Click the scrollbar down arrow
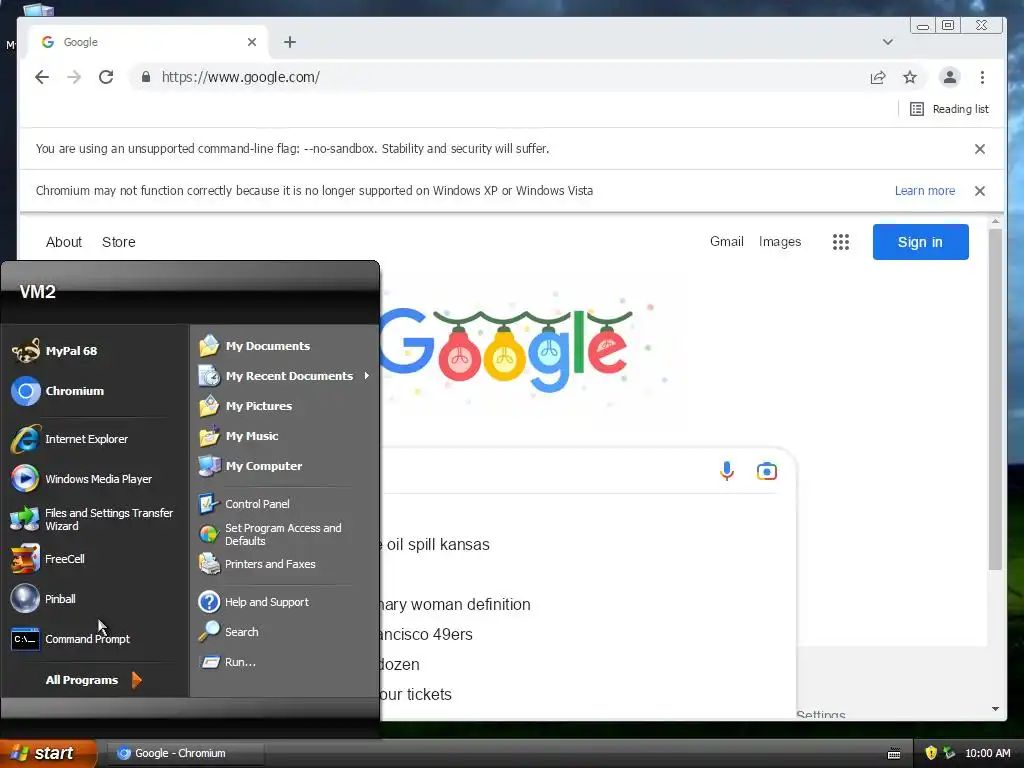This screenshot has width=1024, height=768. [x=995, y=709]
